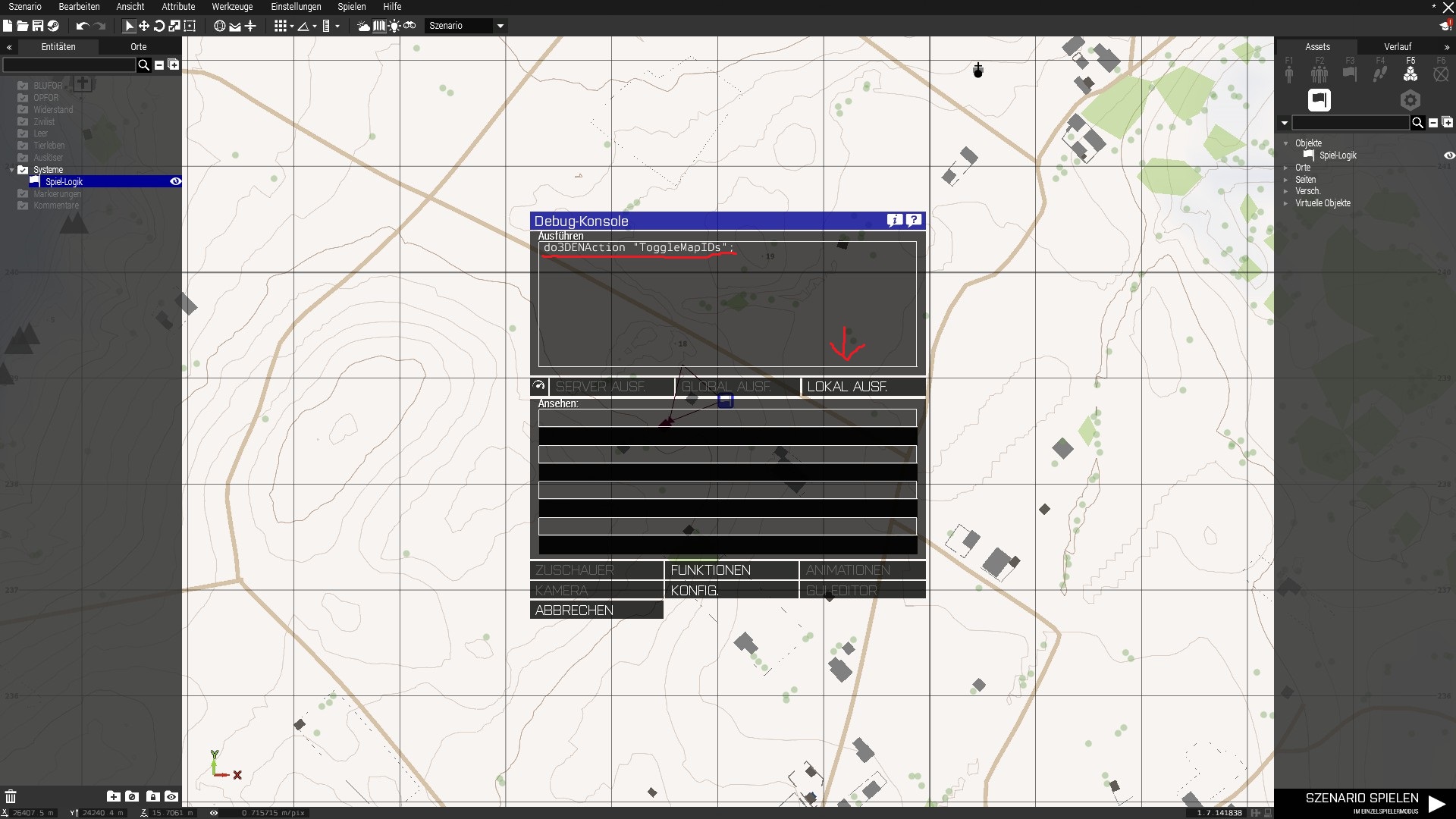Viewport: 1456px width, 819px height.
Task: Click the binoculars vision mode icon
Action: [x=409, y=26]
